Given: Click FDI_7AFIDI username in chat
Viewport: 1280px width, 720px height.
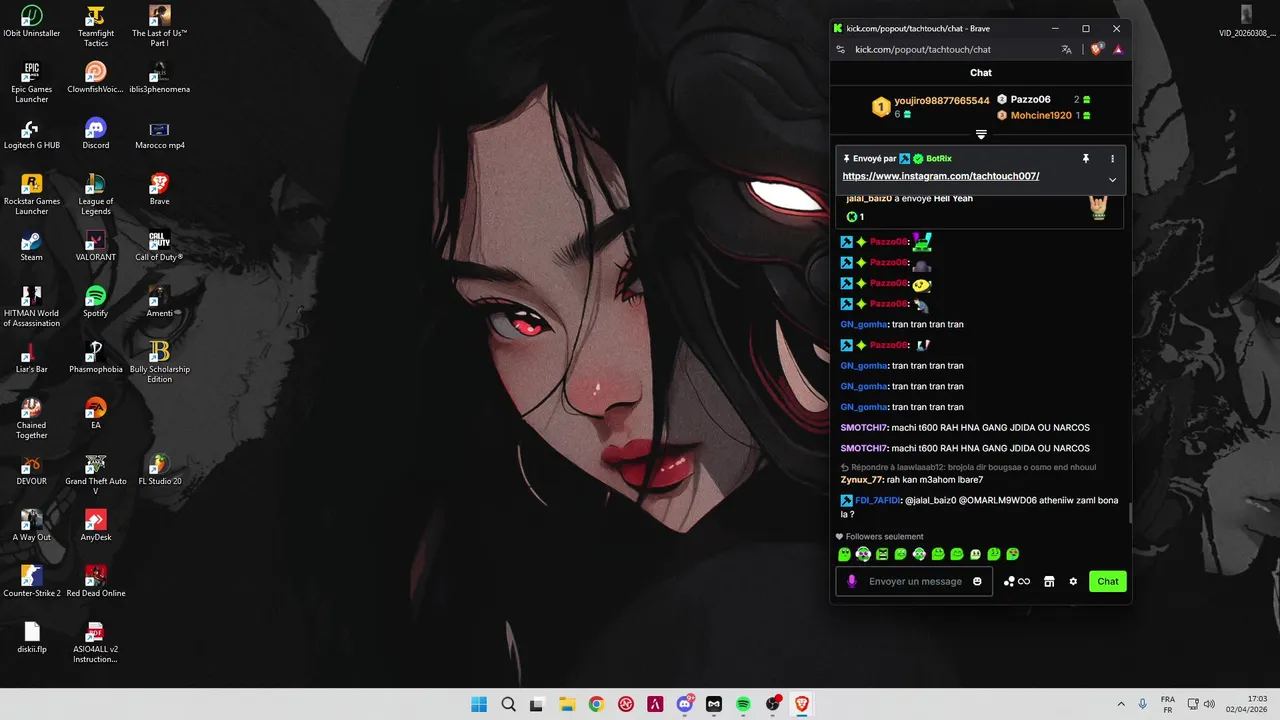Looking at the screenshot, I should tap(877, 500).
